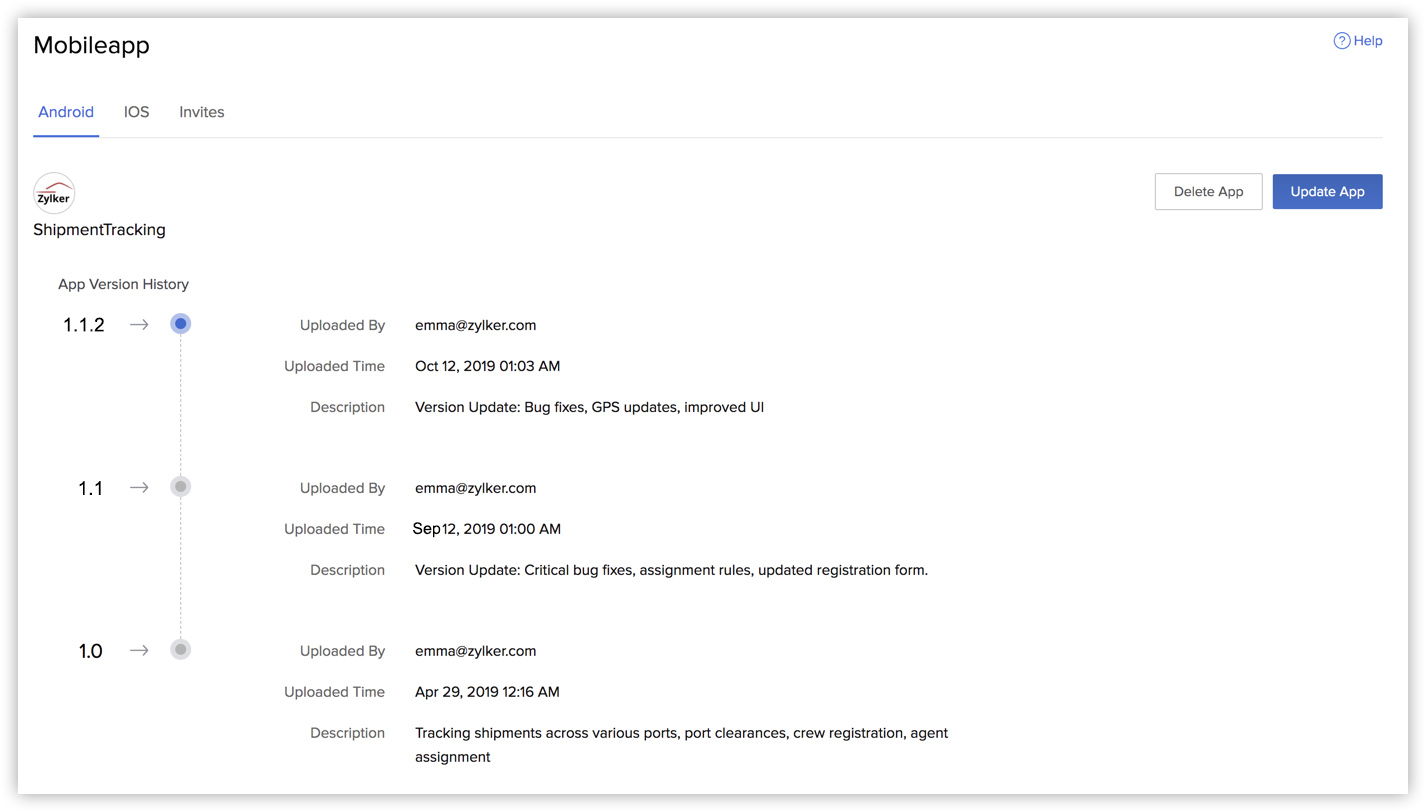1426x812 pixels.
Task: Click the Zylker ShipmentTracking app logo
Action: click(54, 194)
